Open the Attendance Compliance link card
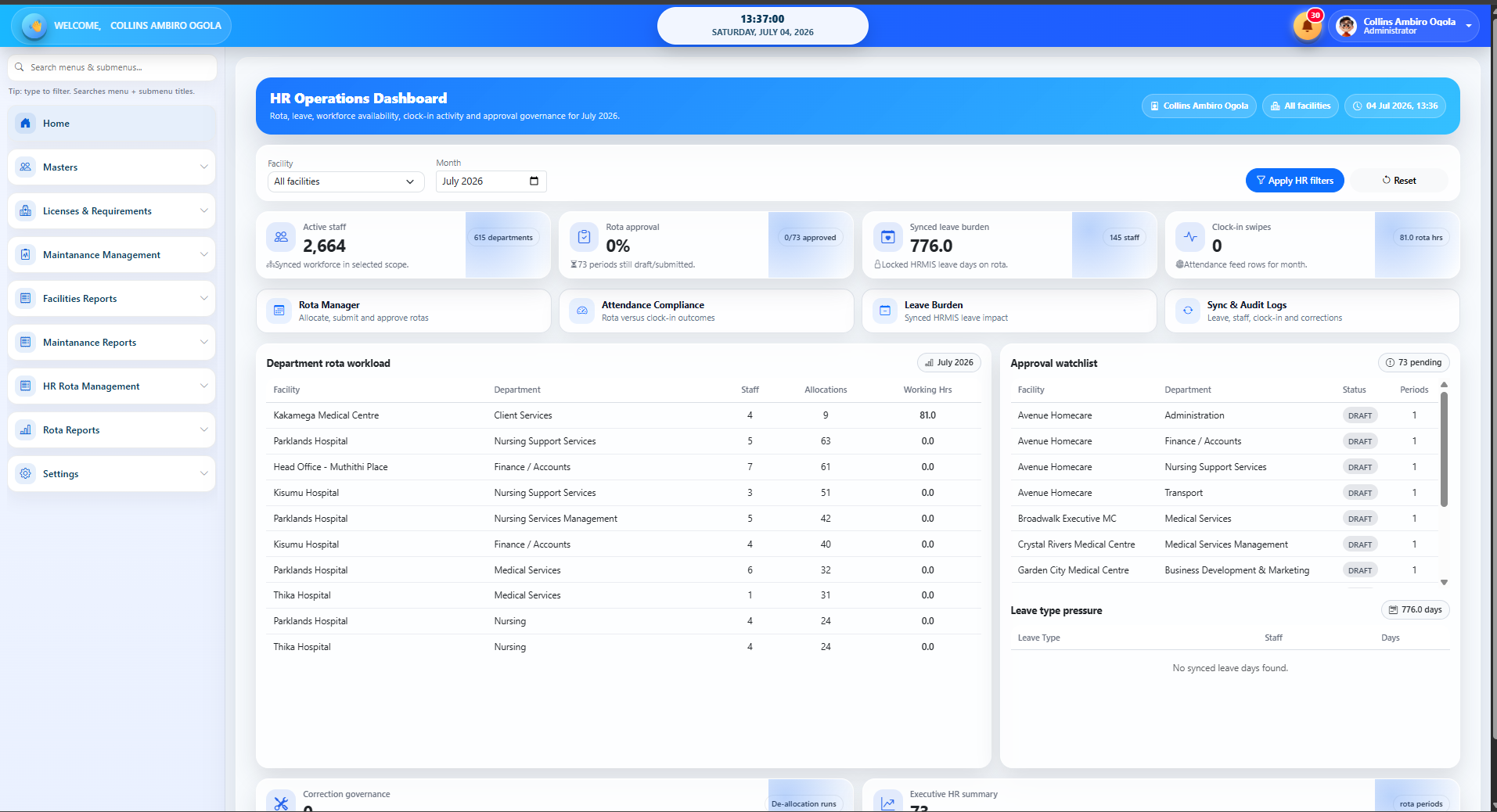The height and width of the screenshot is (812, 1497). click(706, 311)
